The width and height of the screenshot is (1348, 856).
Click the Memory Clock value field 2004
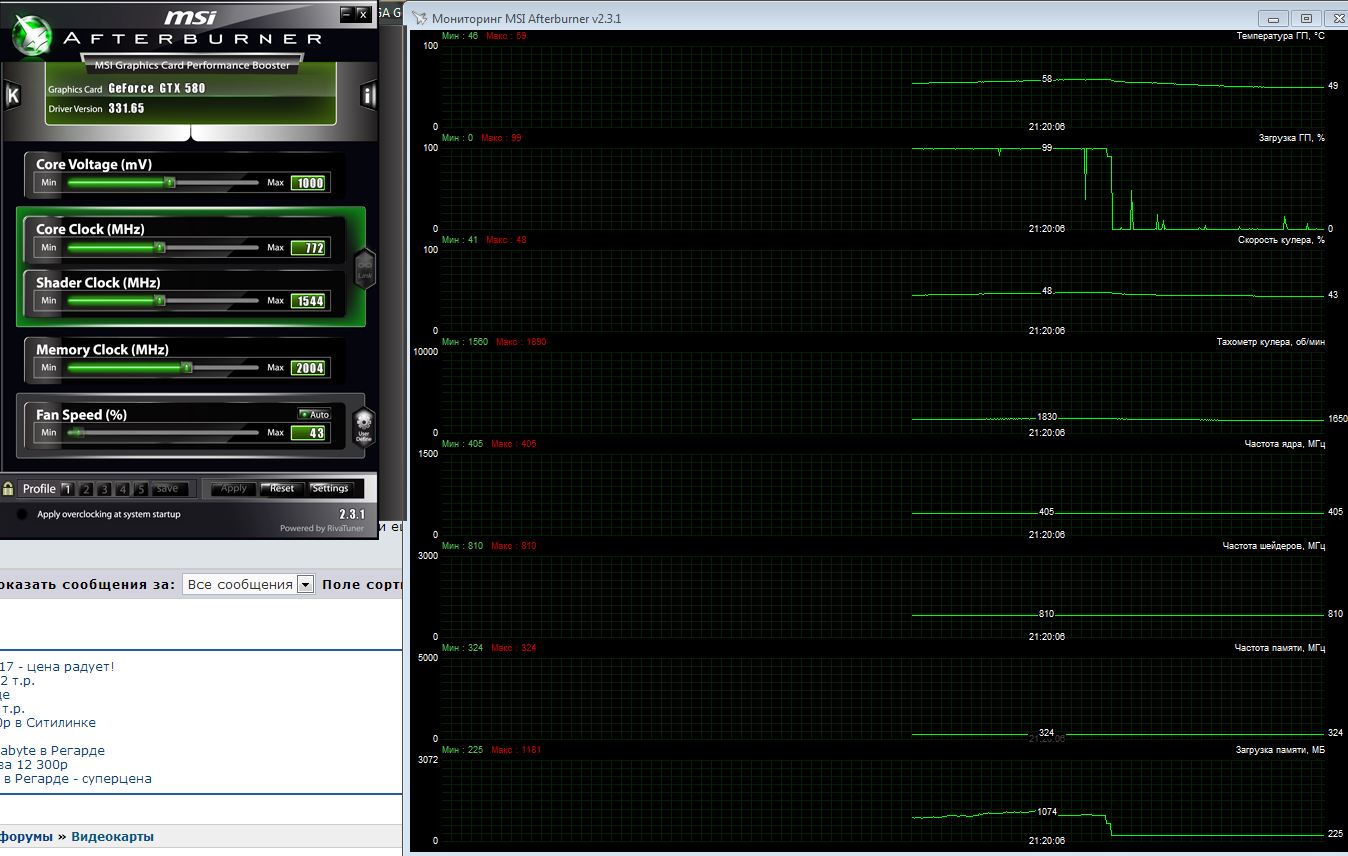tap(308, 367)
